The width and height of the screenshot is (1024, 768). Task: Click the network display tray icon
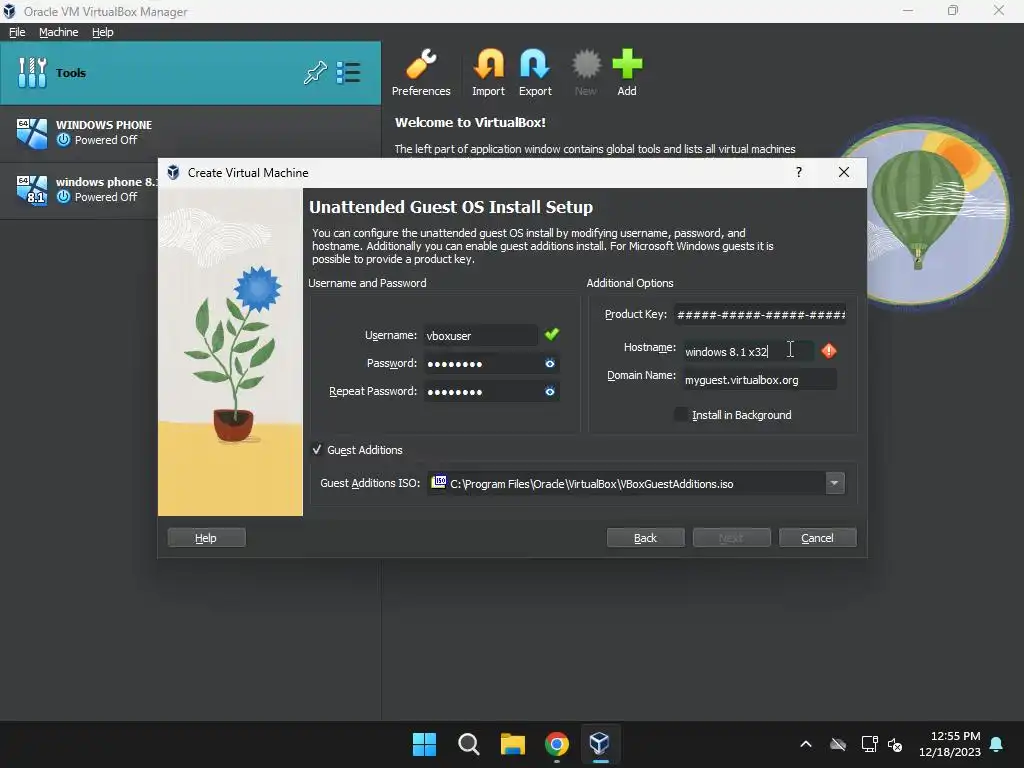coord(869,744)
